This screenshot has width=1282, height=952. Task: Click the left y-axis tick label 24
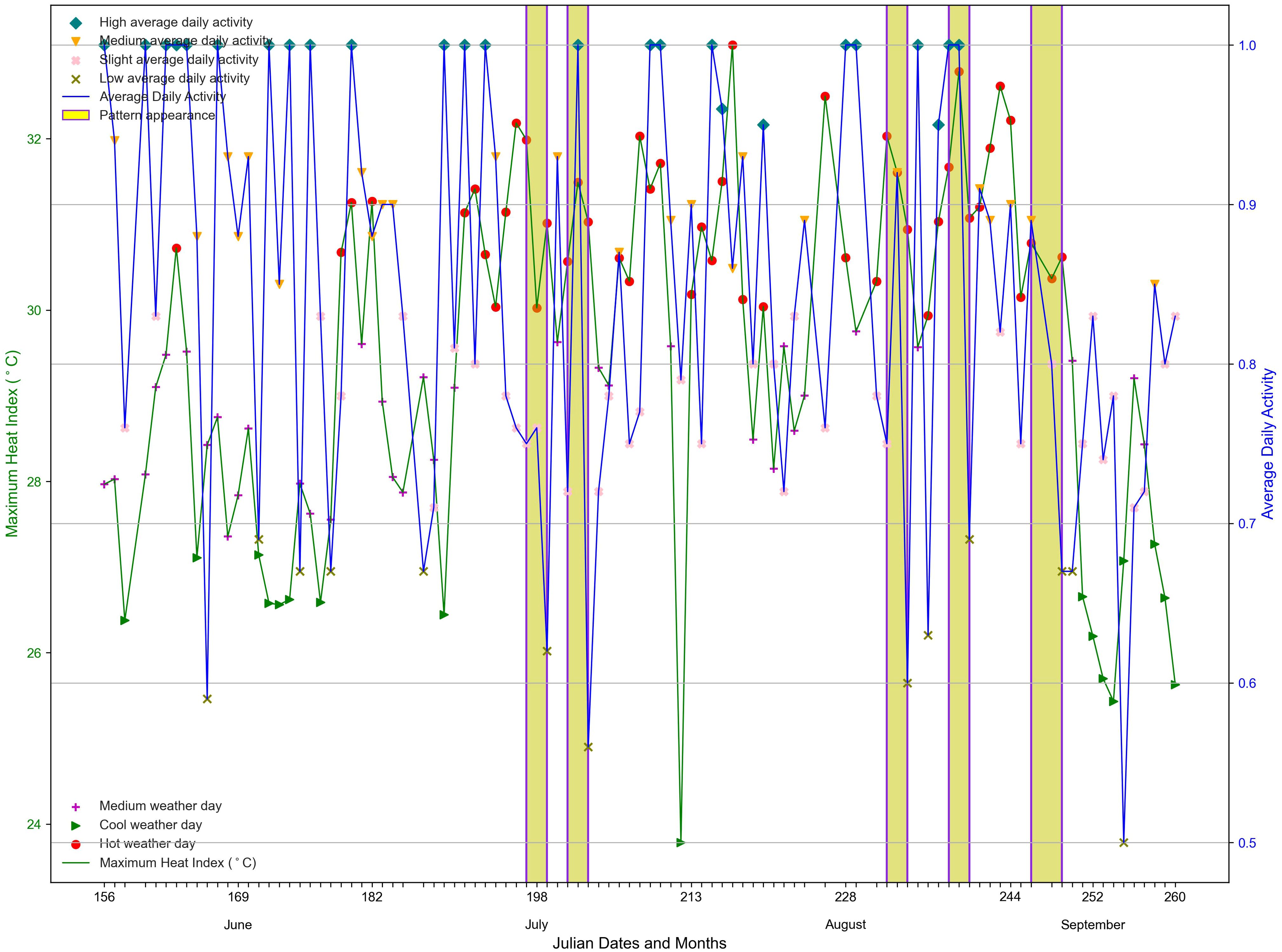coord(34,825)
